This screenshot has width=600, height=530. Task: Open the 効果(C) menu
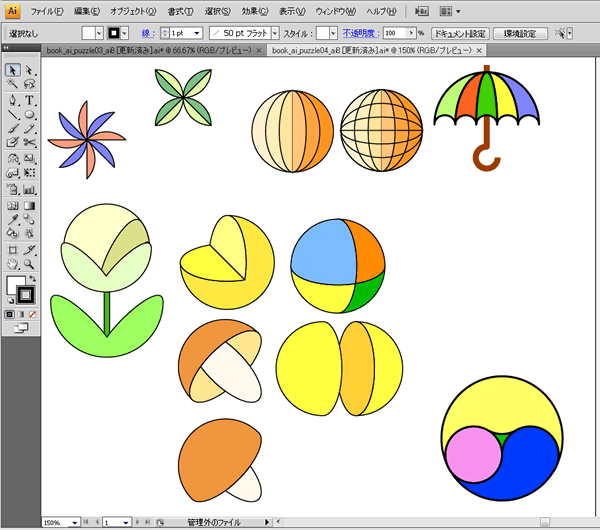pos(255,11)
